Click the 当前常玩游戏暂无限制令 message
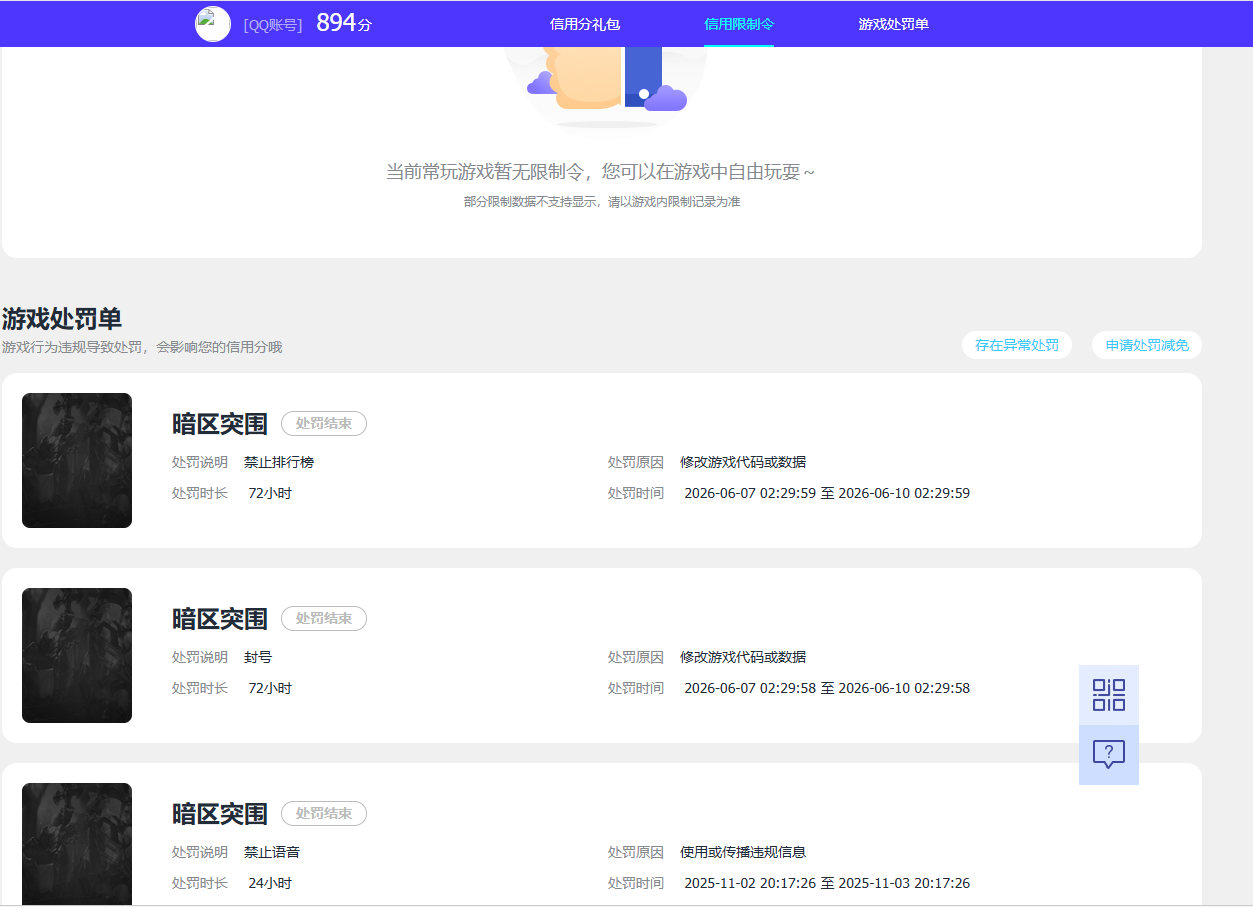The image size is (1253, 908). (x=601, y=172)
